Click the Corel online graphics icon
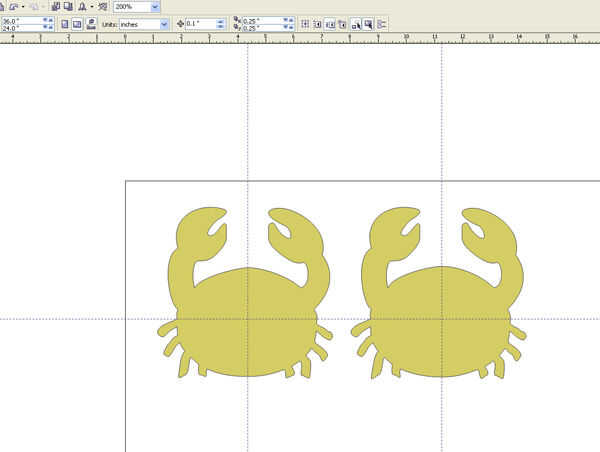600x452 pixels. pos(103,7)
